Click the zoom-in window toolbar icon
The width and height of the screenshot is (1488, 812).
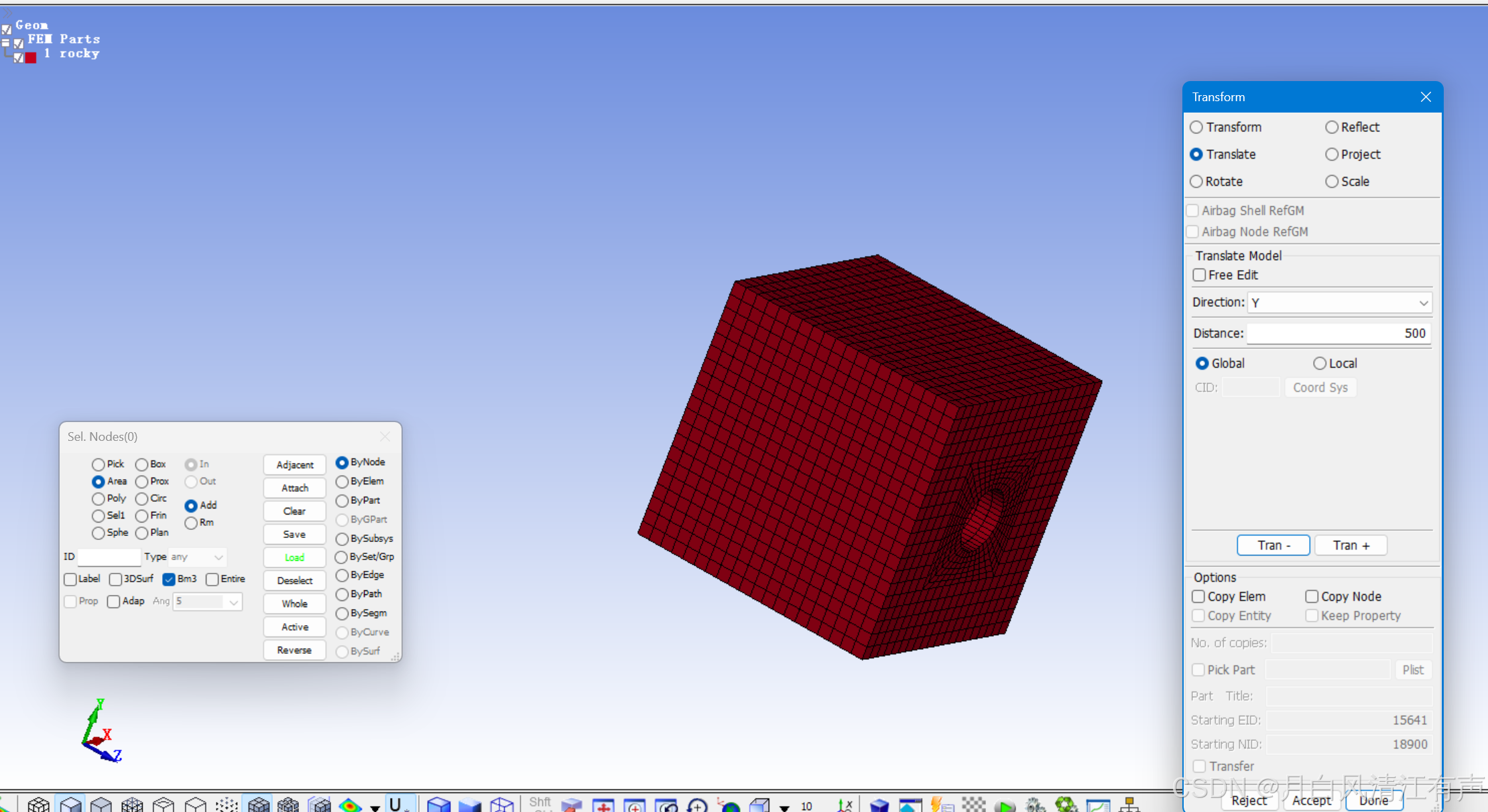click(x=634, y=805)
